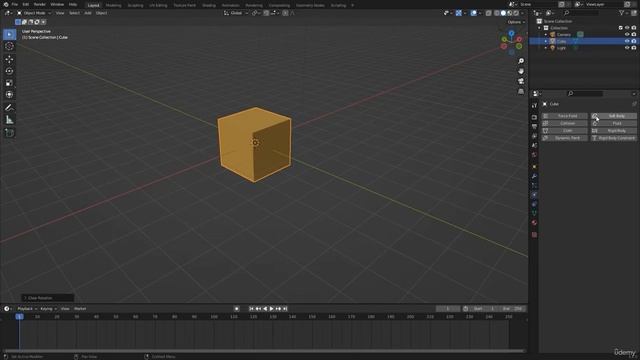Toggle visibility eye of Collection in outliner
Screen dimensions: 640x360
click(627, 28)
